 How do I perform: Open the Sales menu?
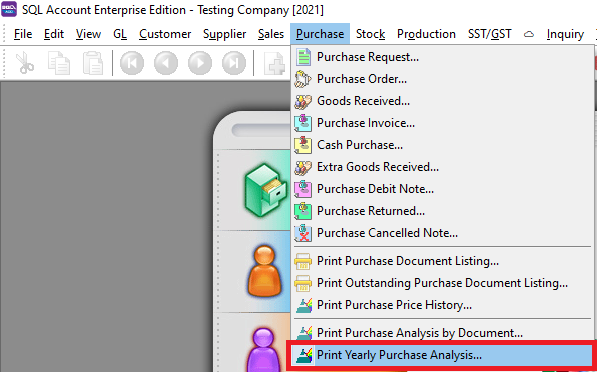271,34
